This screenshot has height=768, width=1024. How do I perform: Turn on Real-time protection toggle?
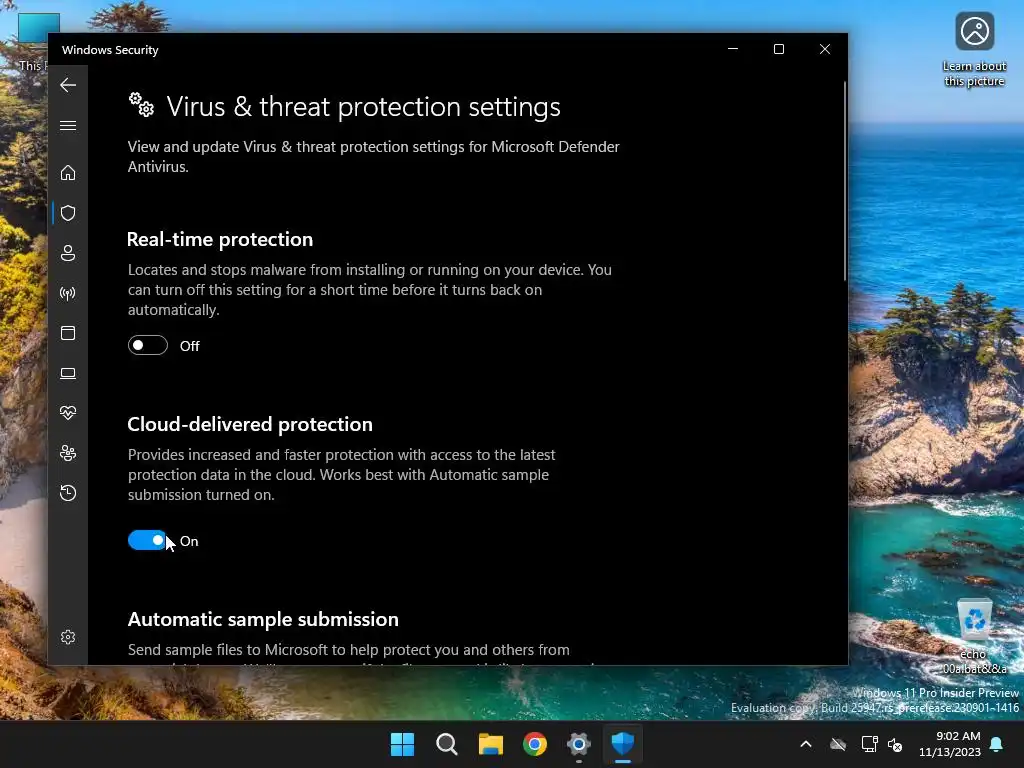point(148,345)
